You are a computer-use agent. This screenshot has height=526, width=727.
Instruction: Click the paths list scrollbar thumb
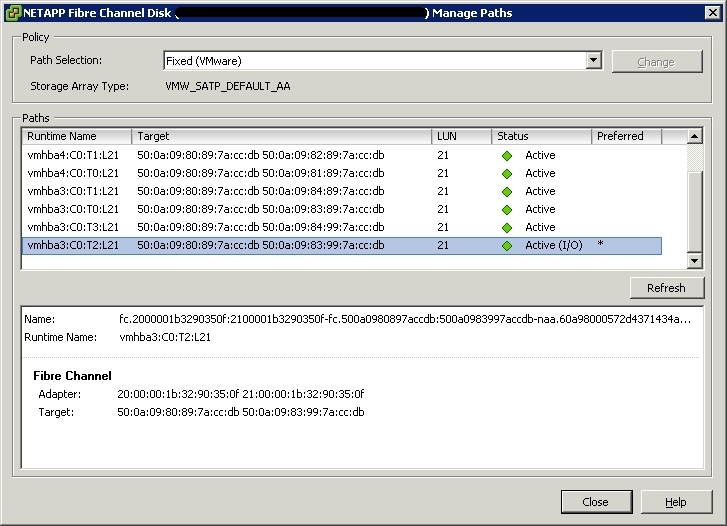[x=695, y=212]
